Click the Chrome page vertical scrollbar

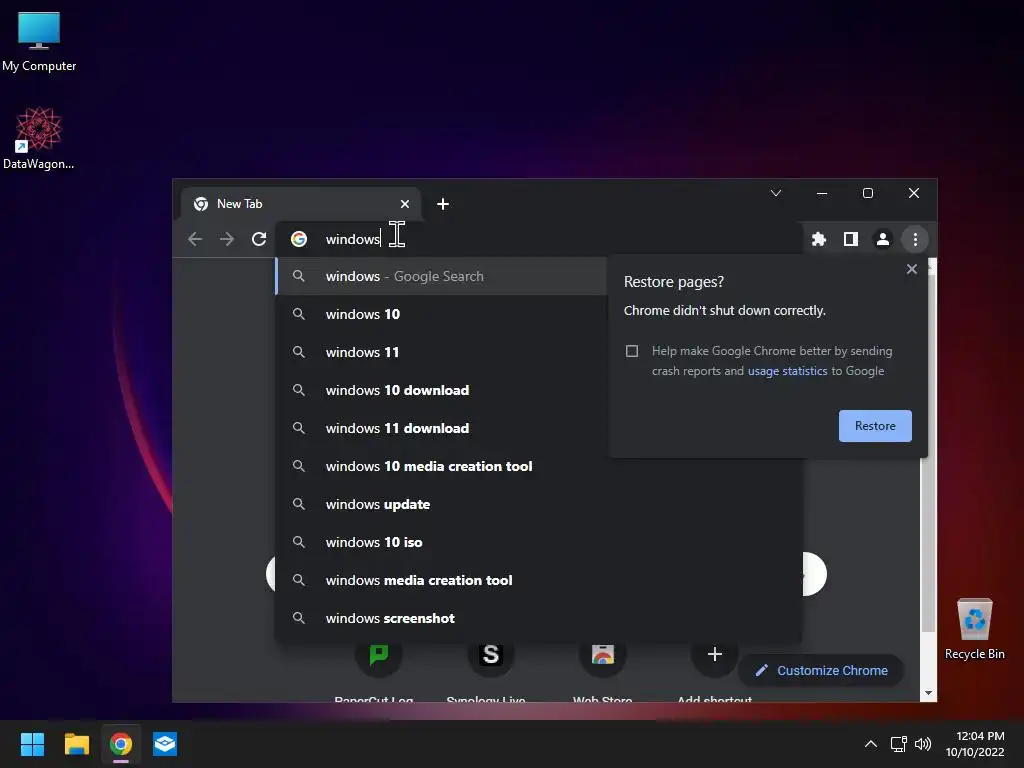[928, 451]
